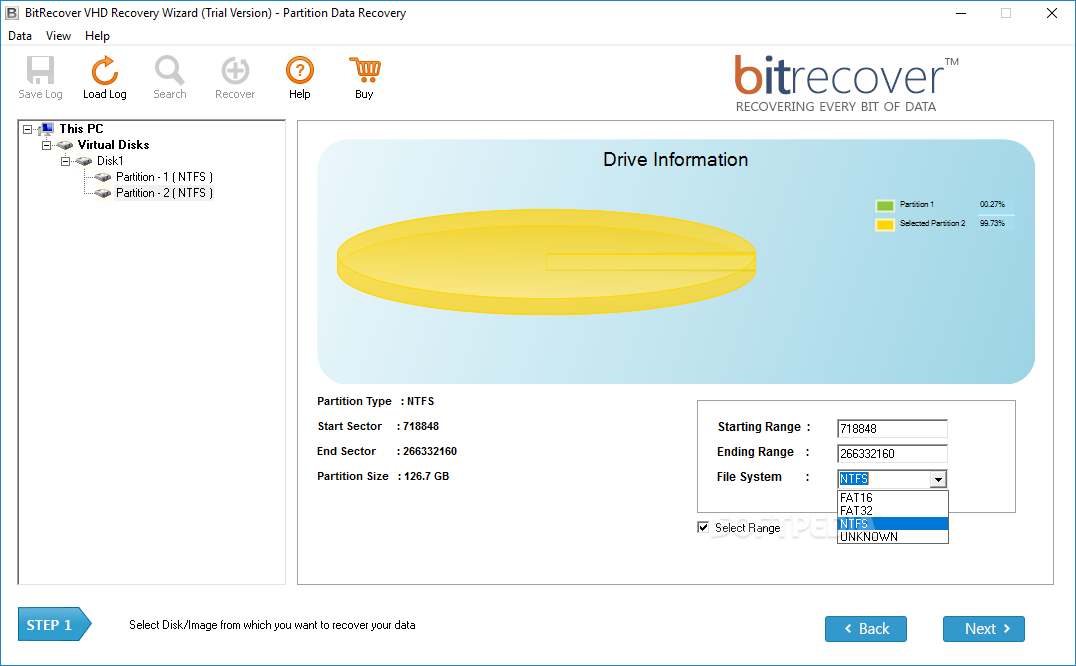Click the Ending Range input field
Image resolution: width=1076 pixels, height=666 pixels.
(892, 454)
